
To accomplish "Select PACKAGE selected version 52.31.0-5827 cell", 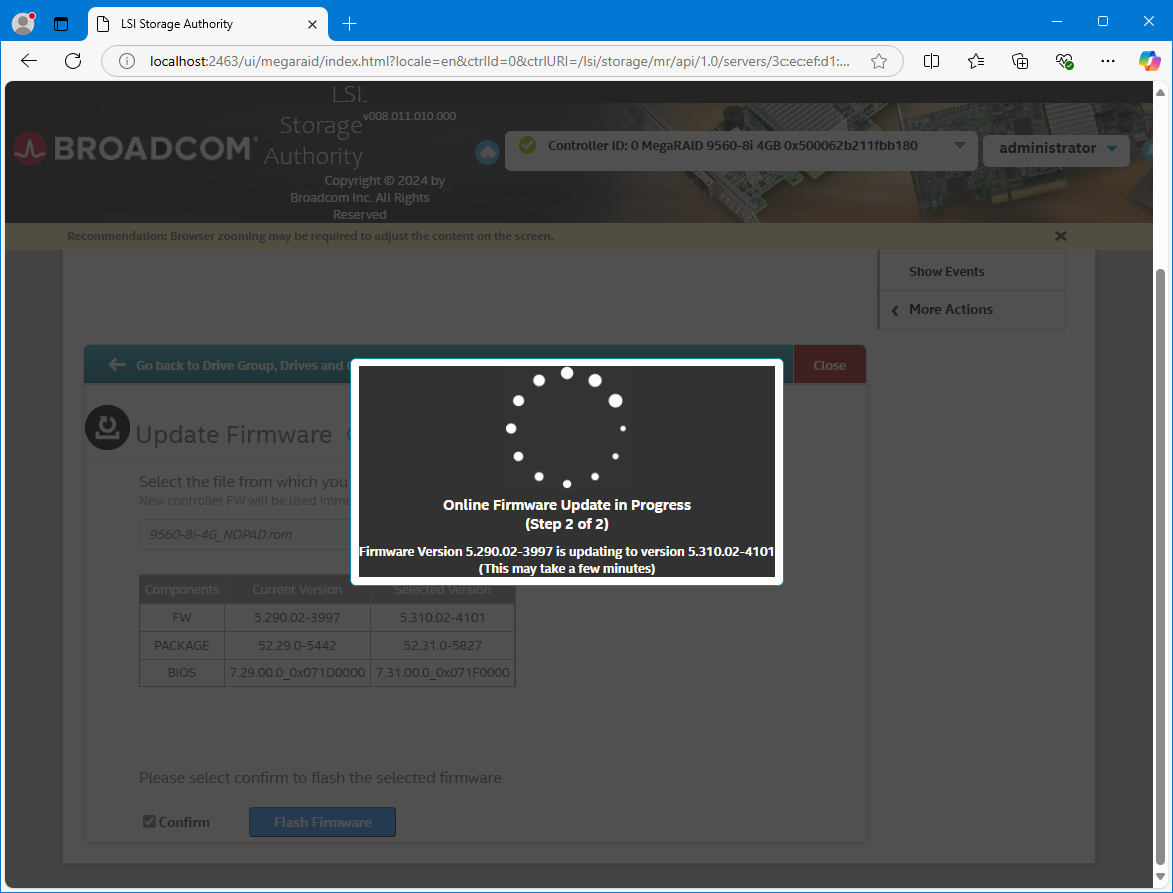I will [x=443, y=645].
